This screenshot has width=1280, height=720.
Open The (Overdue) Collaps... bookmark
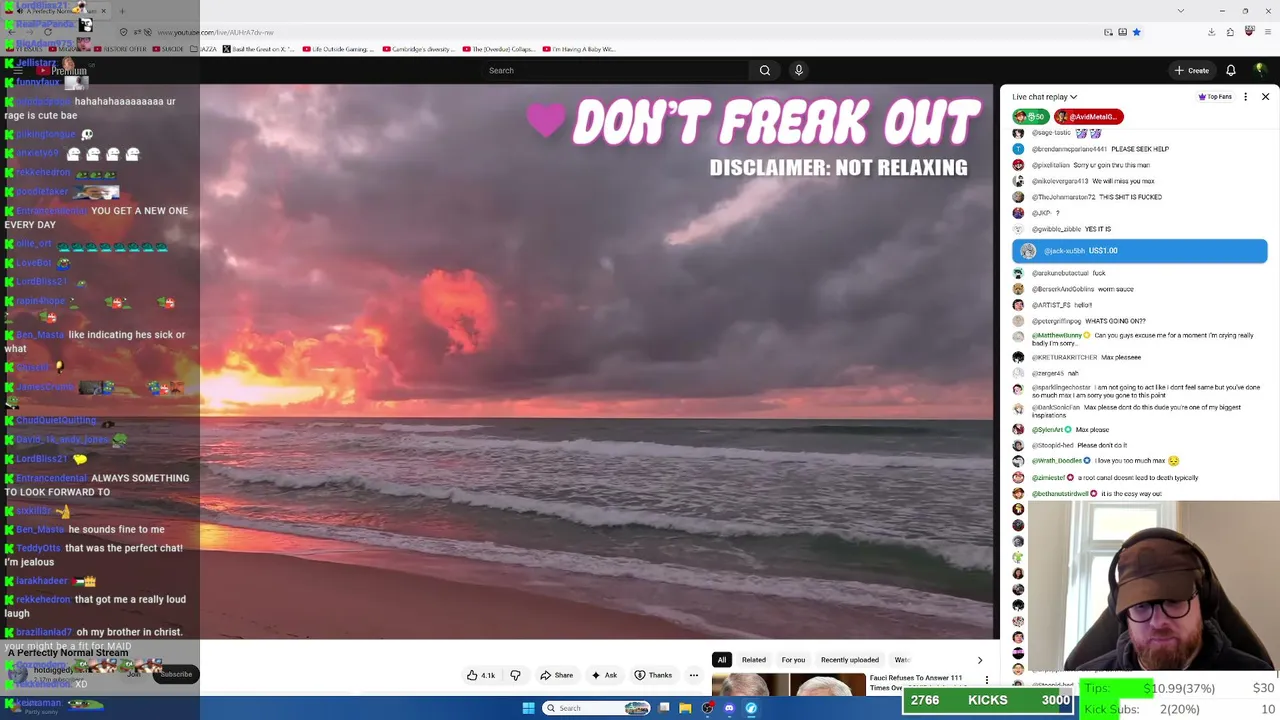[x=498, y=49]
